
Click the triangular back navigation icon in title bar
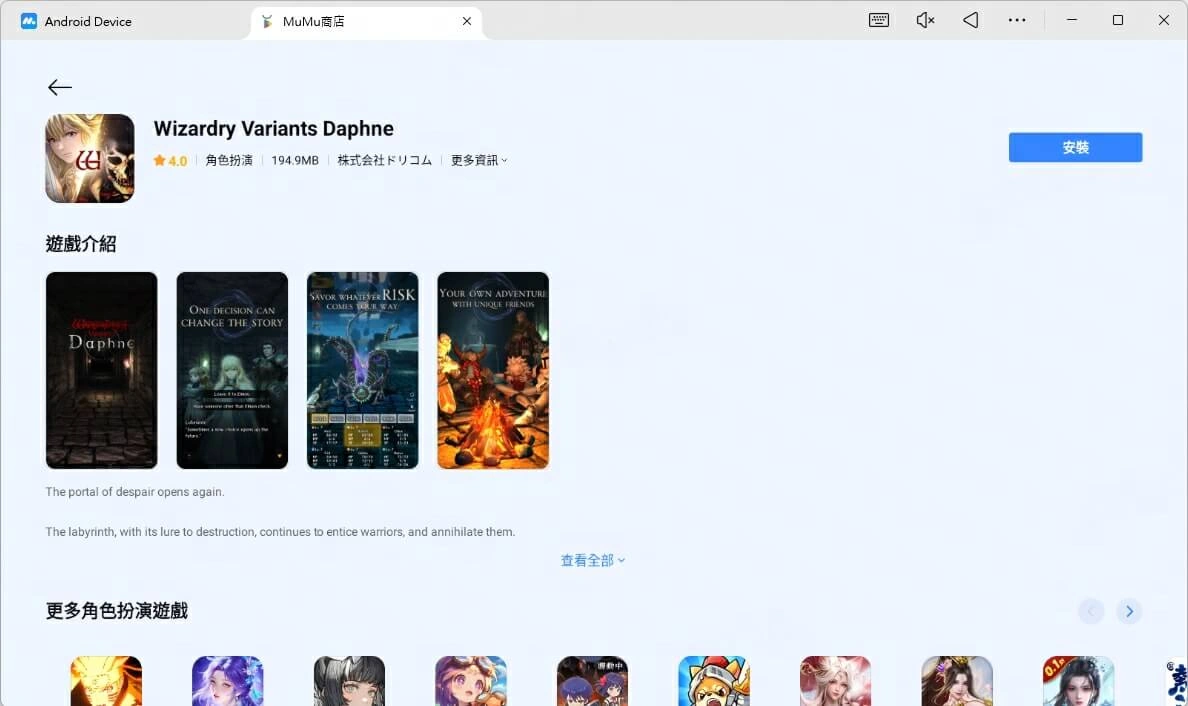(971, 20)
